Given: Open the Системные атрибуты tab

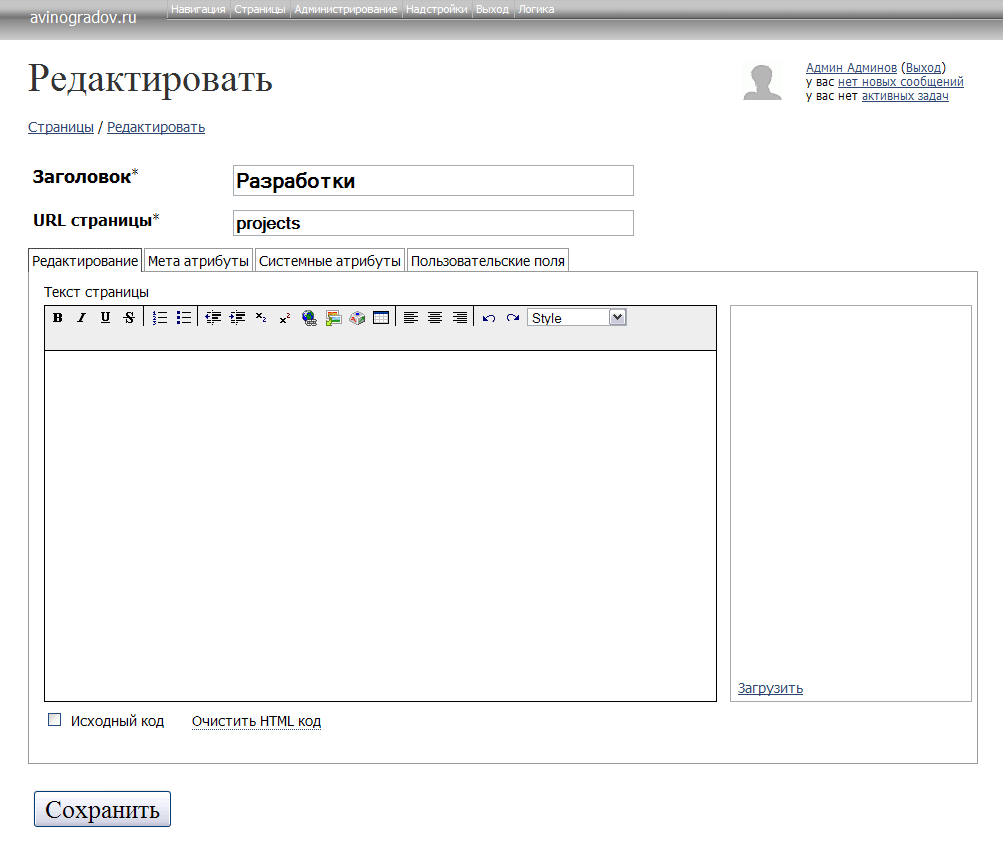Looking at the screenshot, I should (330, 261).
